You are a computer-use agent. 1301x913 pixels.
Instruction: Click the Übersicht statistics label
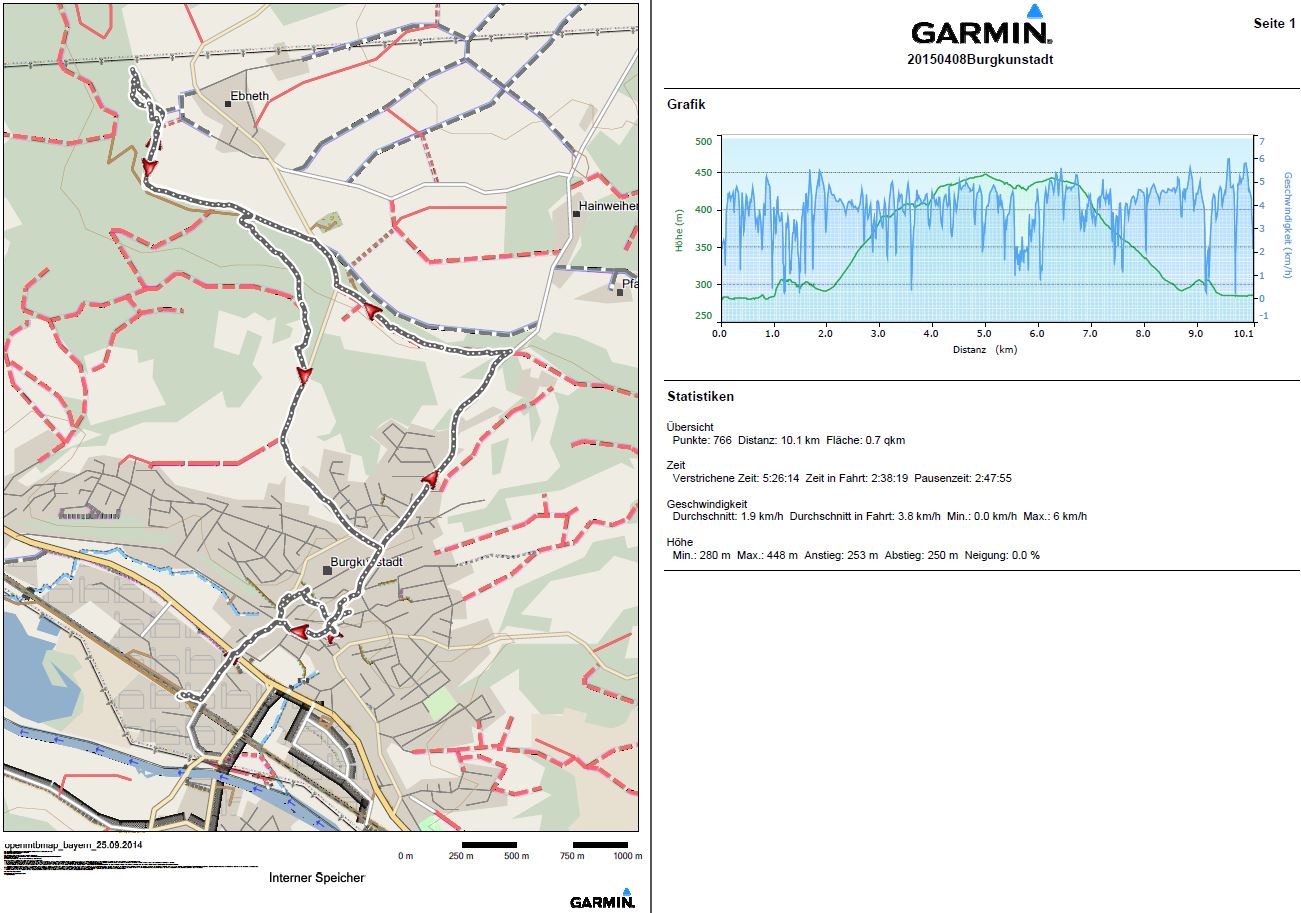(x=690, y=427)
